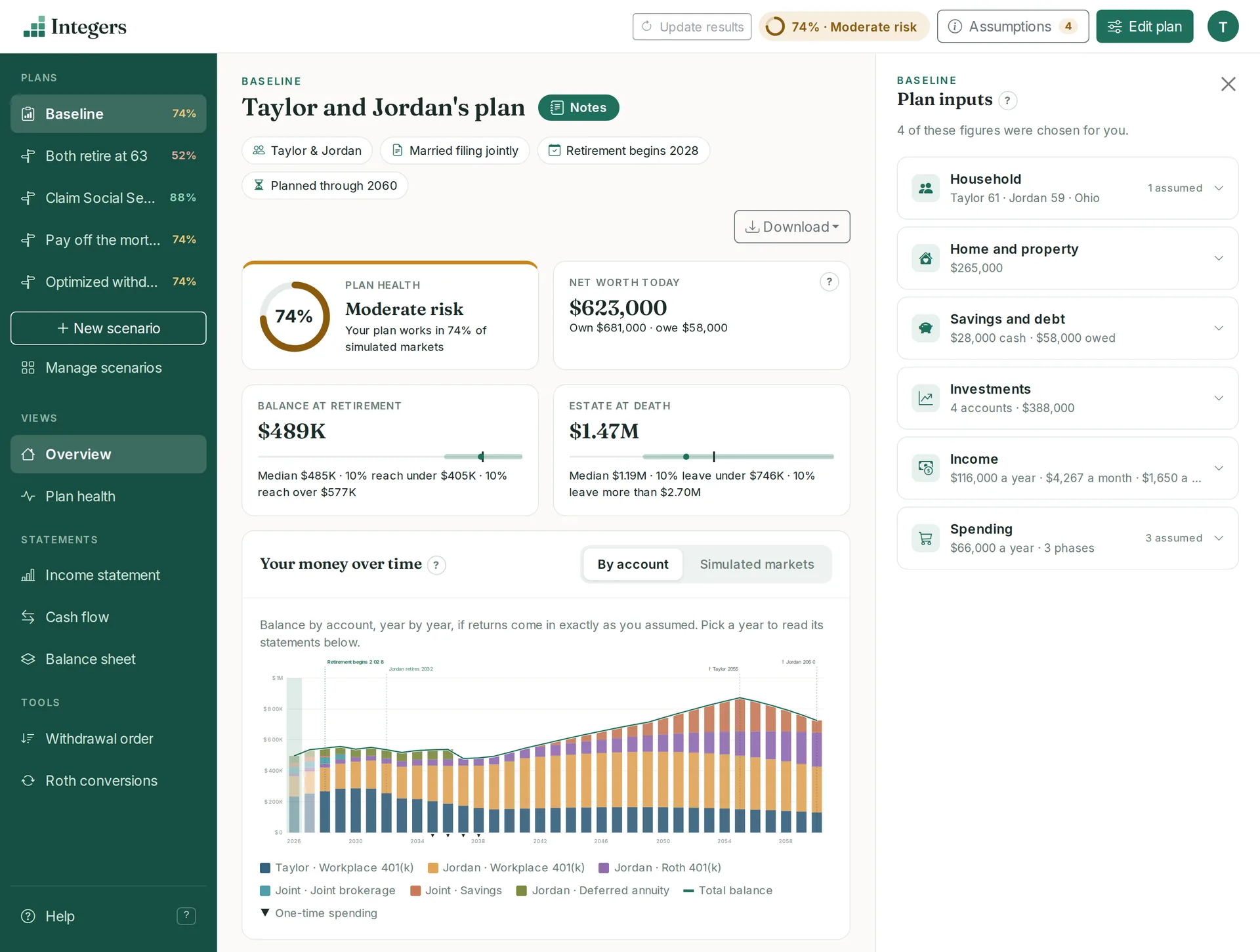Open help for Your money over time

436,565
